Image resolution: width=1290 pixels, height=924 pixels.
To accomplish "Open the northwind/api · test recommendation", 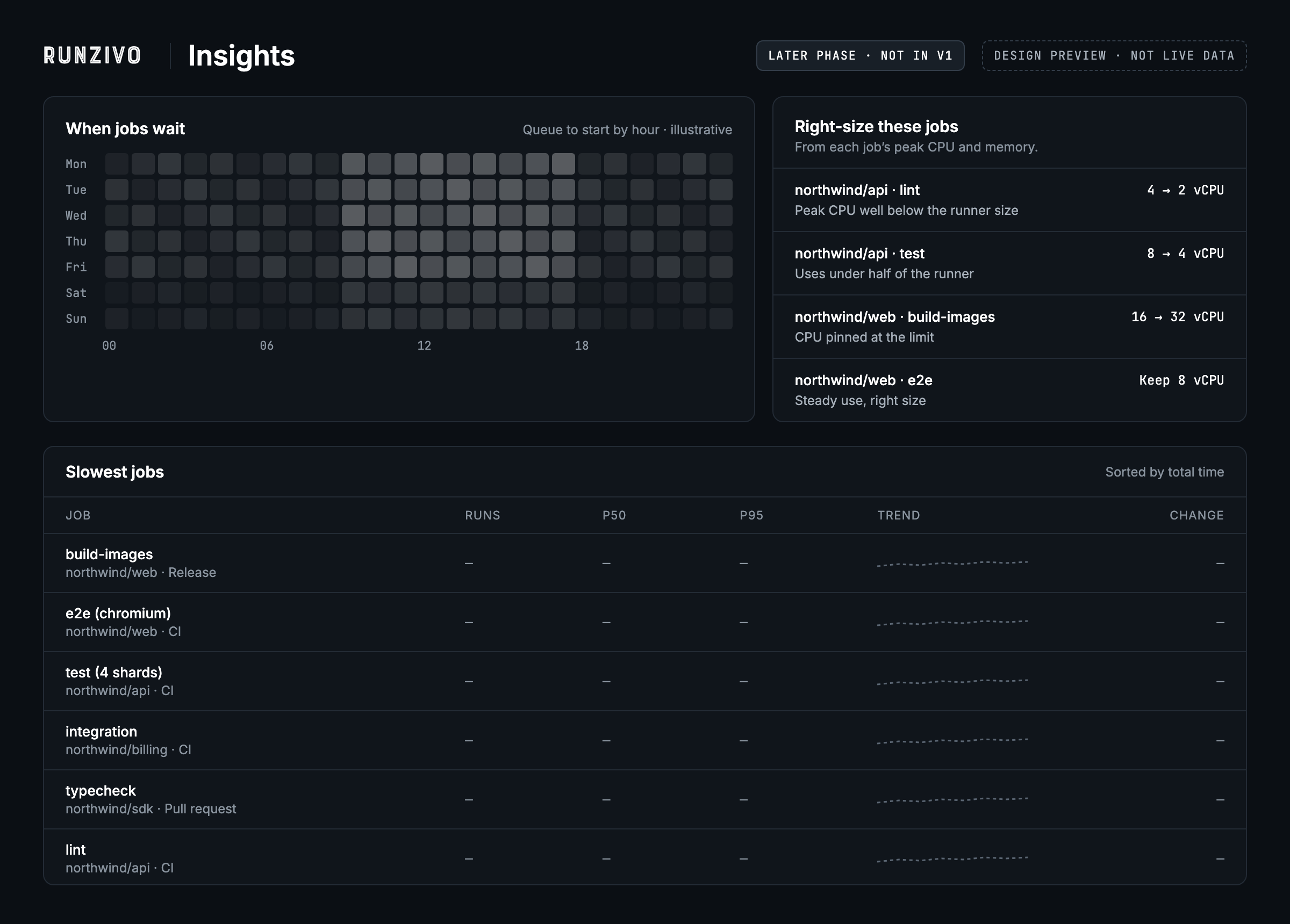I will coord(1009,263).
